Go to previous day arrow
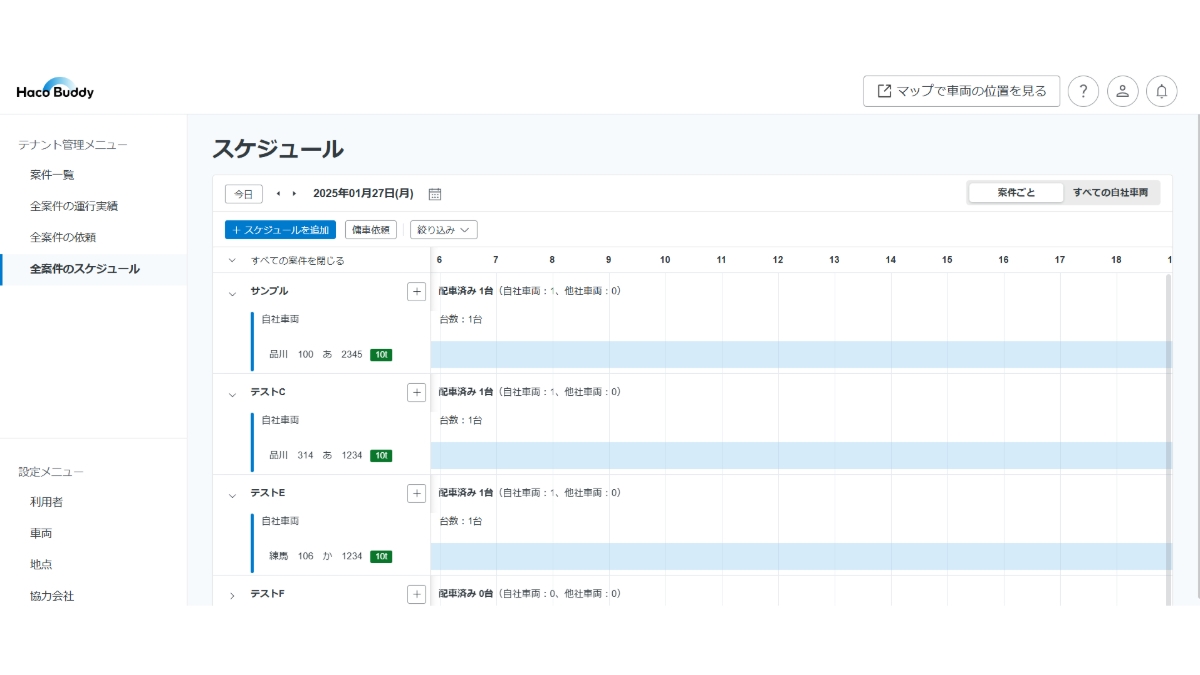 (x=278, y=193)
